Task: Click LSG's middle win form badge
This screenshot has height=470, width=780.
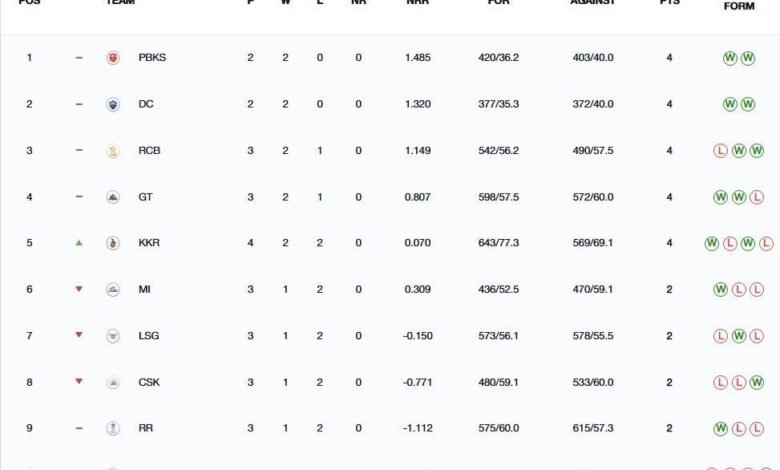Action: (x=739, y=336)
